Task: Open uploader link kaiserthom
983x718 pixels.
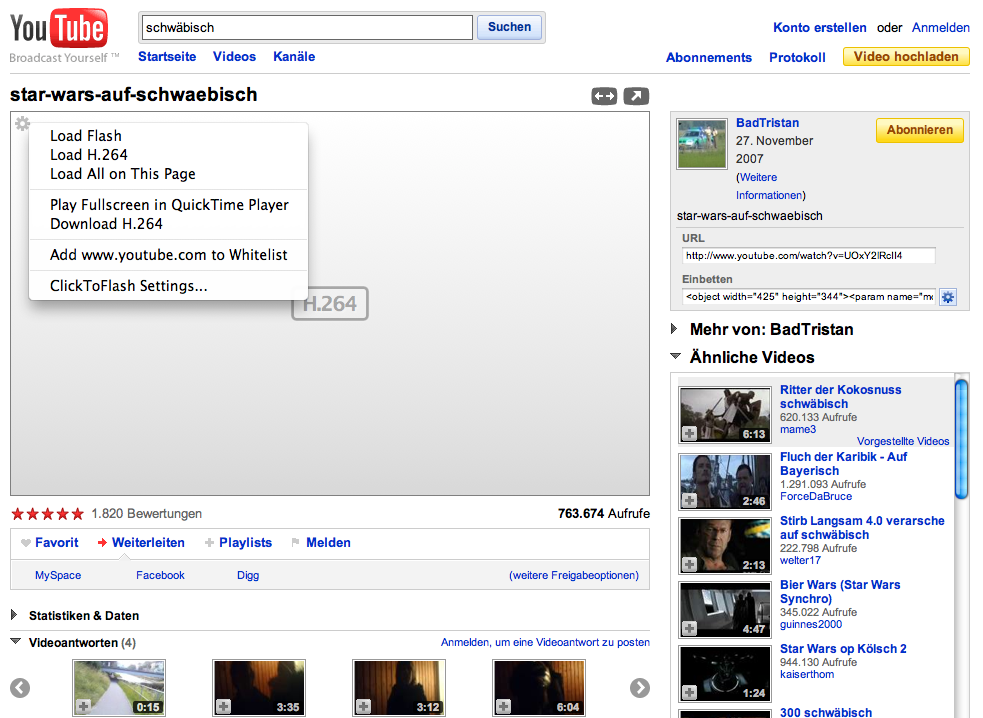Action: [807, 674]
